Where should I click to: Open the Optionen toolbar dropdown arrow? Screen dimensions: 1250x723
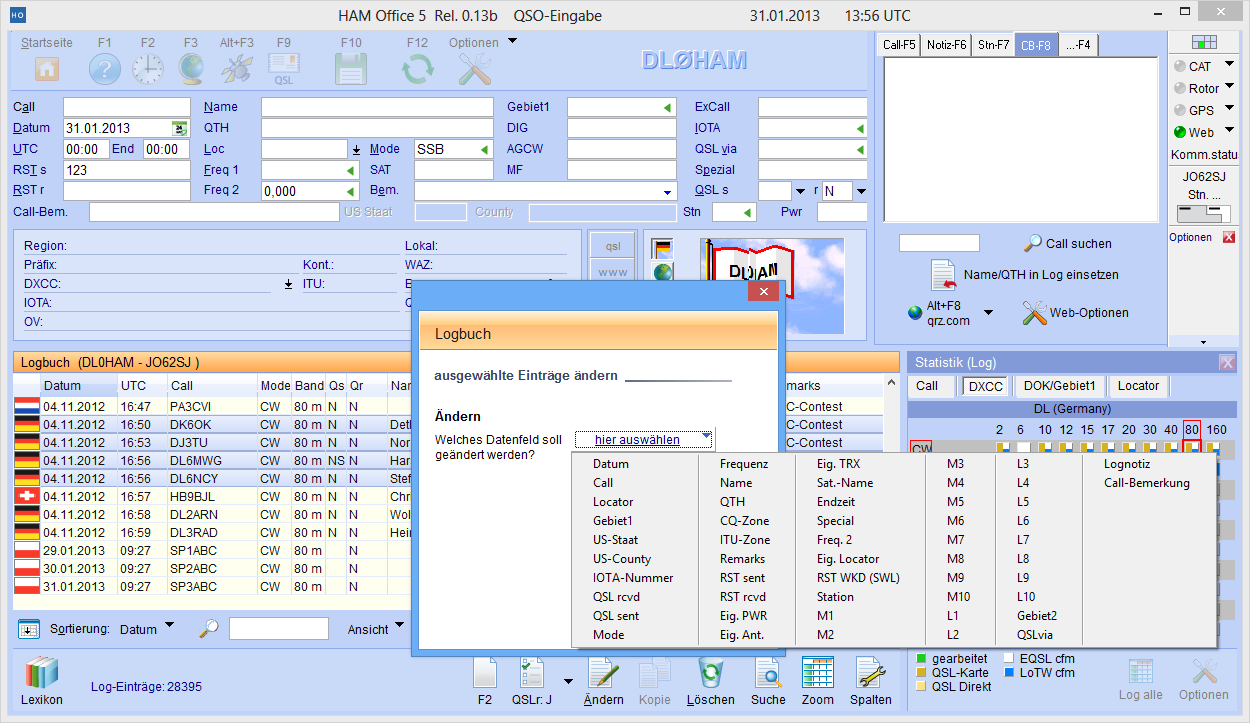point(512,42)
